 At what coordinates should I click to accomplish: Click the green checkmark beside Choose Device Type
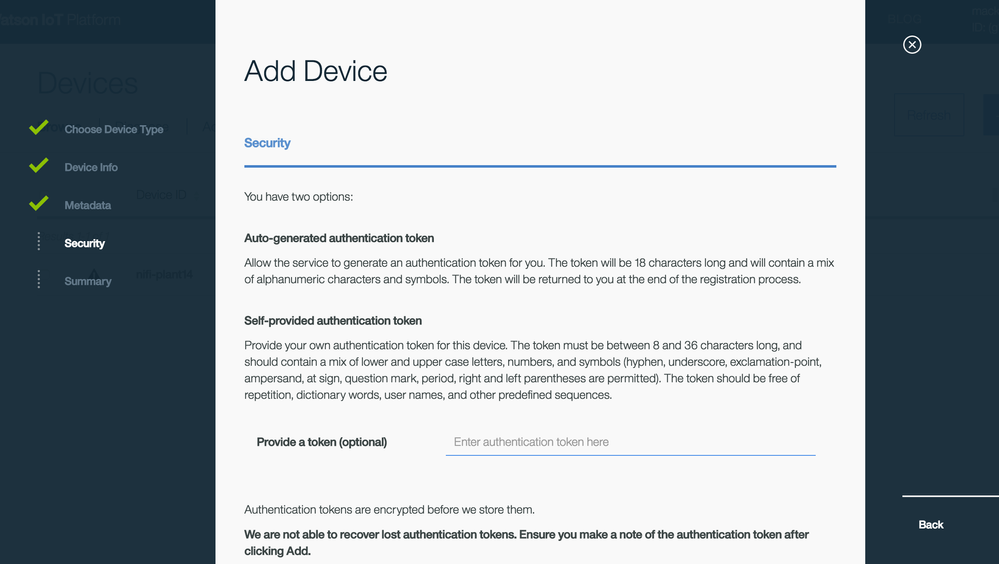point(39,128)
